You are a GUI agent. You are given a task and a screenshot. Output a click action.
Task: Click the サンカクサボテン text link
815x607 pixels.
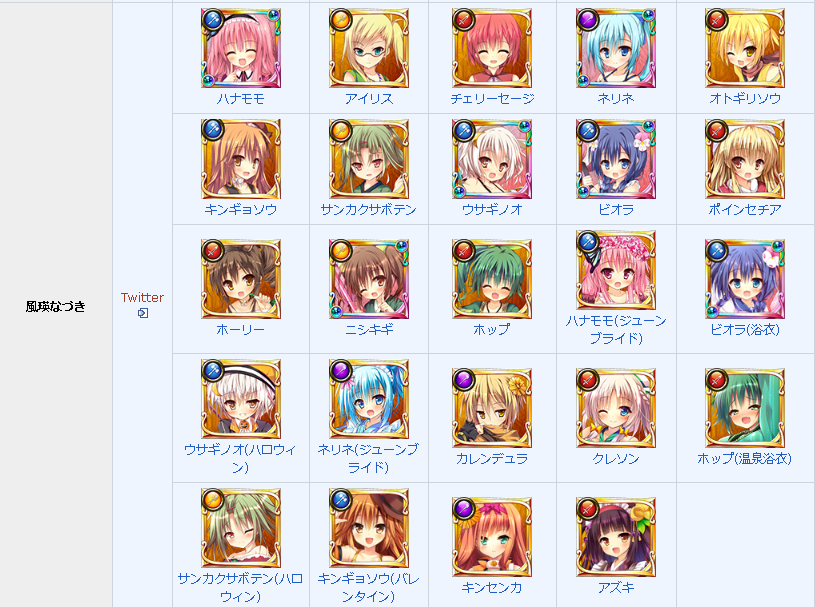pos(369,210)
